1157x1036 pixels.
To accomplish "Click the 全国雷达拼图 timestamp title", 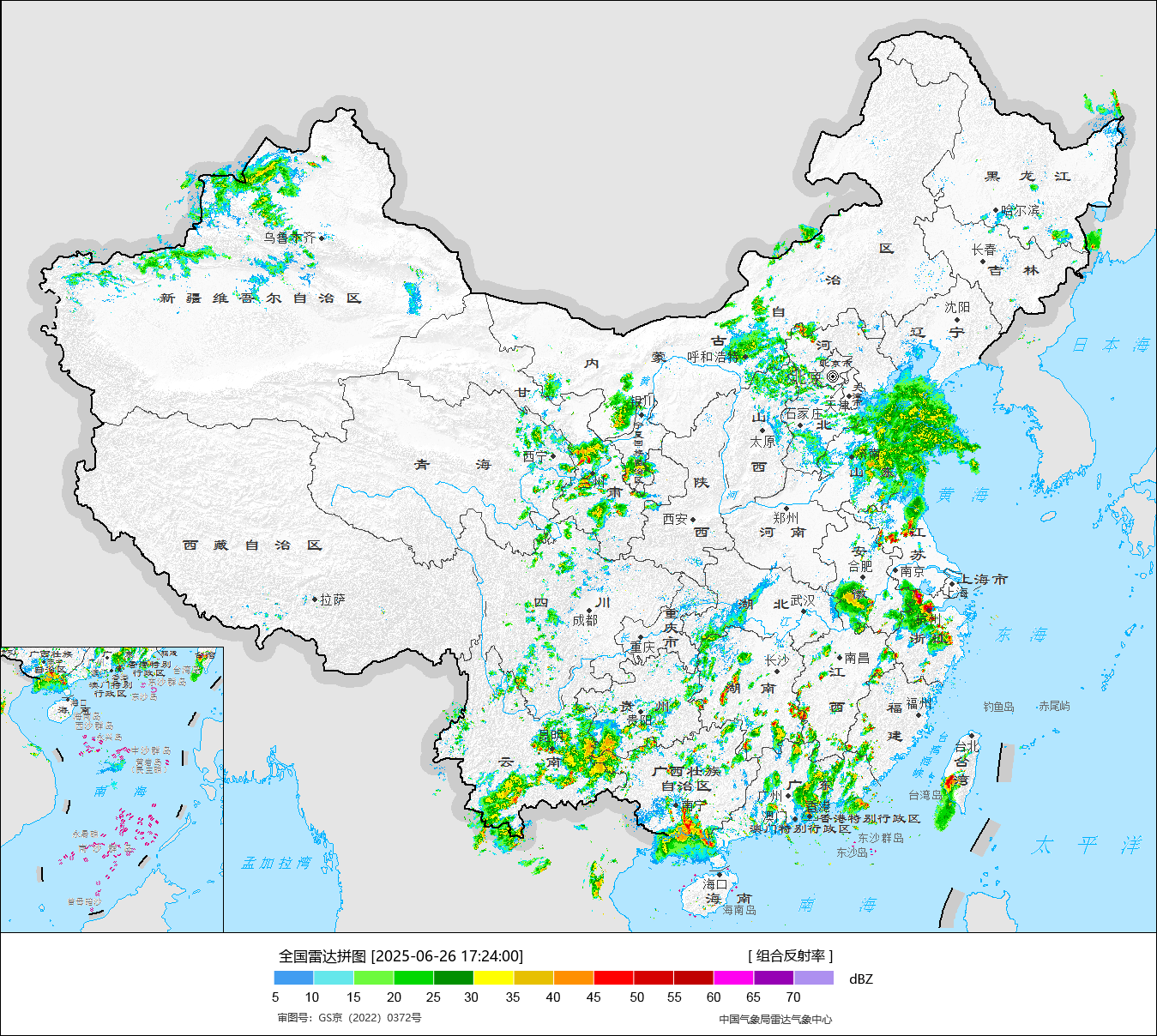I will coord(401,956).
